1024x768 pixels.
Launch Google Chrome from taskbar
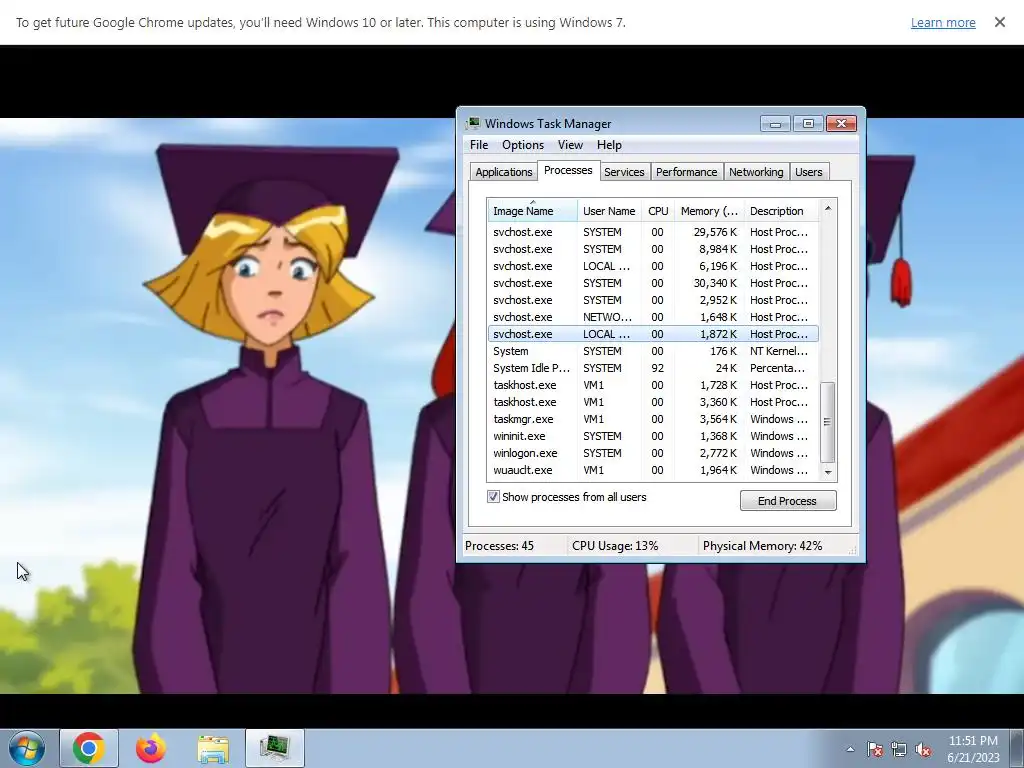tap(89, 748)
